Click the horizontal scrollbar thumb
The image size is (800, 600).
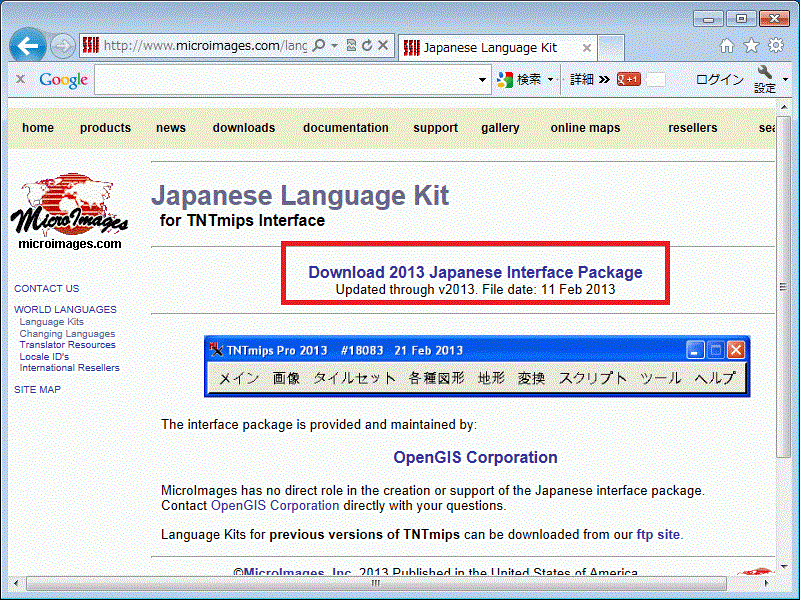[376, 583]
